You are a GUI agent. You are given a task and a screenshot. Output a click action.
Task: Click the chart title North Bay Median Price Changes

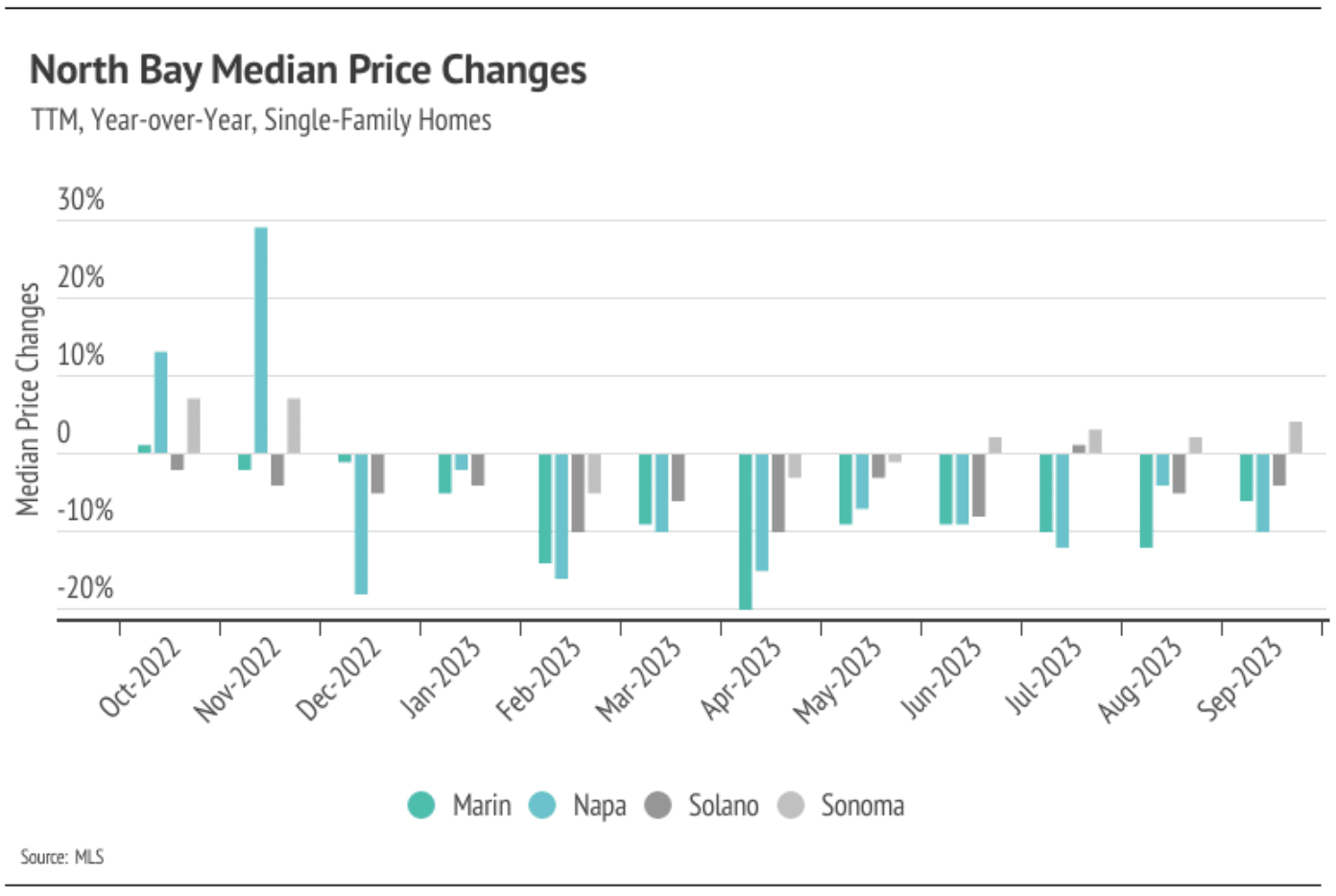point(308,70)
